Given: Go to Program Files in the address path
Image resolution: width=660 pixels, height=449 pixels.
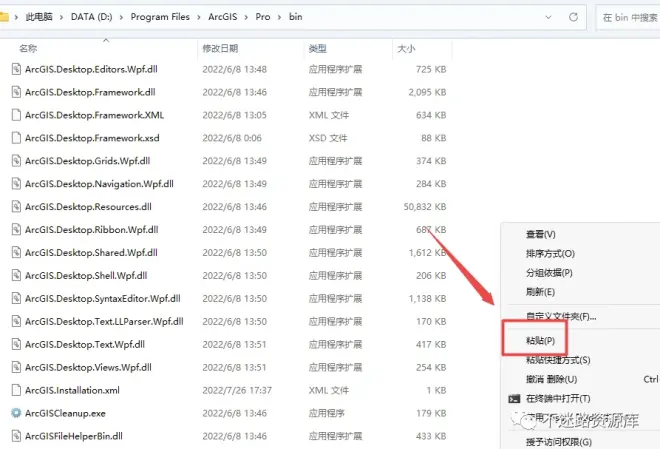Looking at the screenshot, I should pyautogui.click(x=160, y=17).
